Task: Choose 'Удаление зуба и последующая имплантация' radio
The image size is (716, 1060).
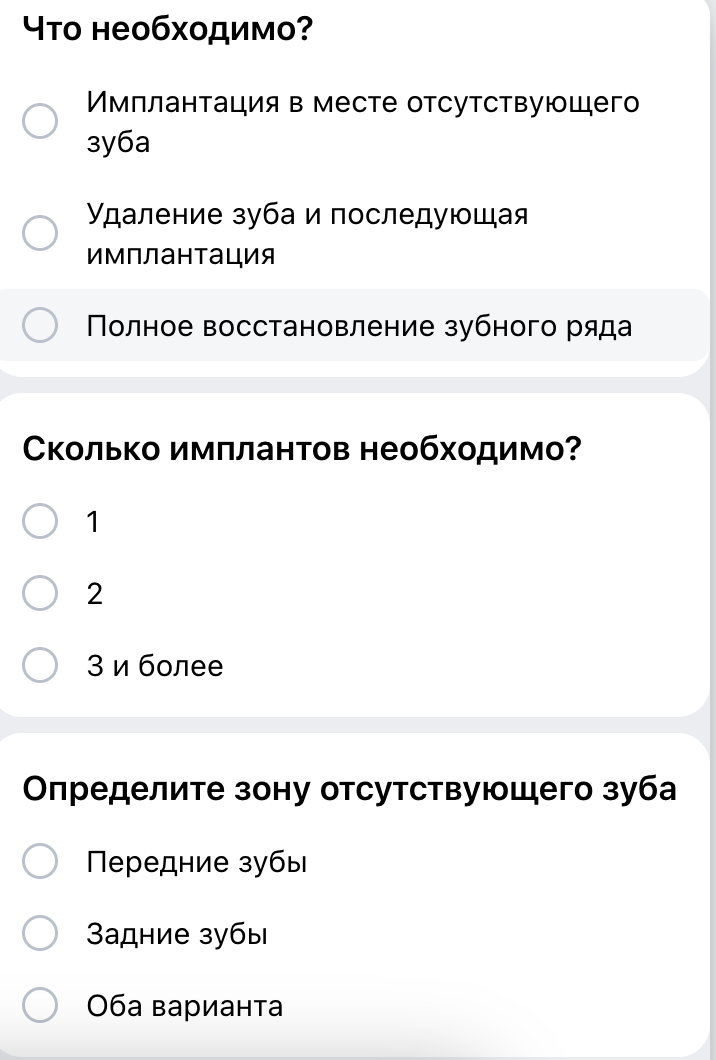Action: pyautogui.click(x=40, y=234)
